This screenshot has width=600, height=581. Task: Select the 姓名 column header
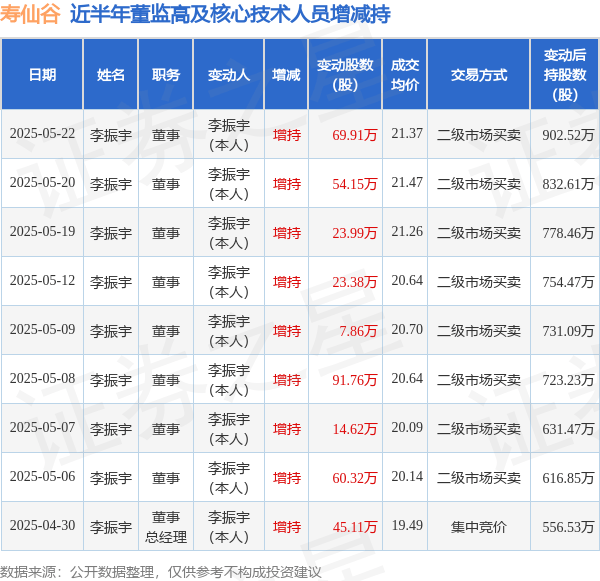click(x=111, y=75)
